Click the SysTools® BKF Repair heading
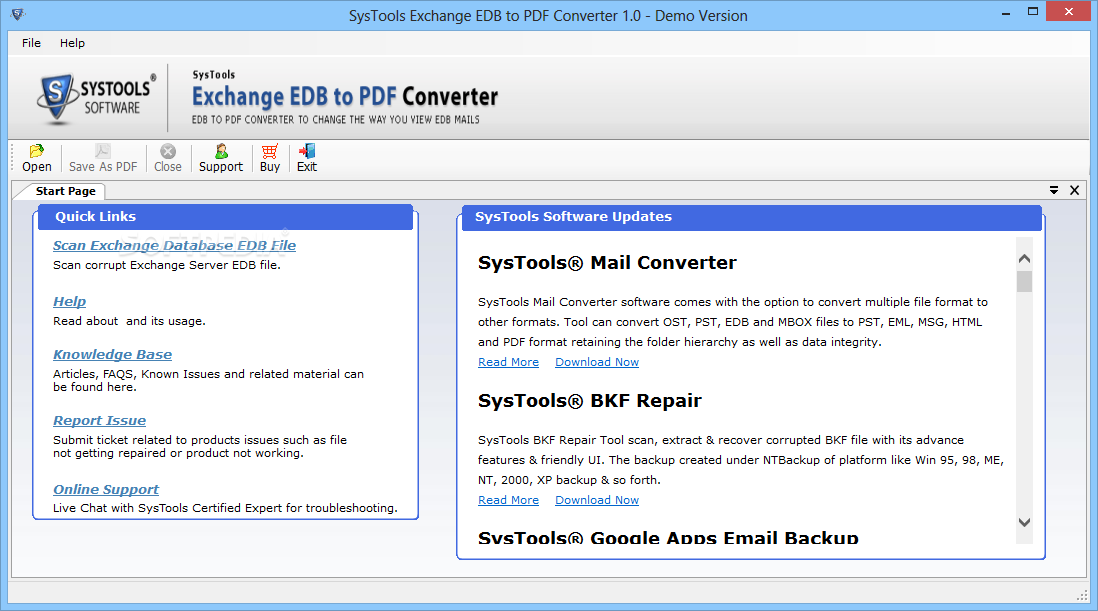Viewport: 1098px width, 611px height. [590, 400]
